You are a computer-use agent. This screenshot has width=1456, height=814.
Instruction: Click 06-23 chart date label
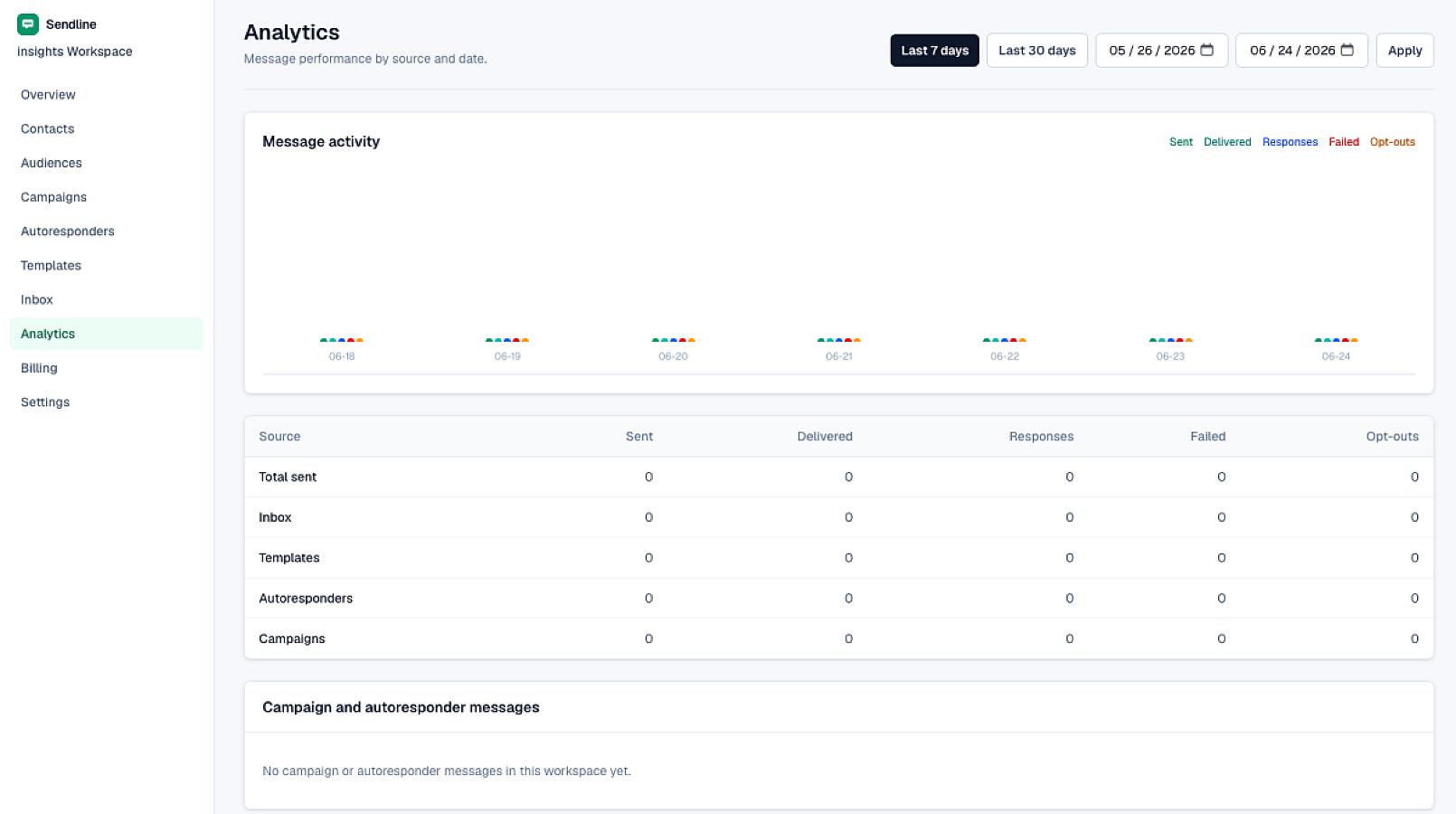1169,356
